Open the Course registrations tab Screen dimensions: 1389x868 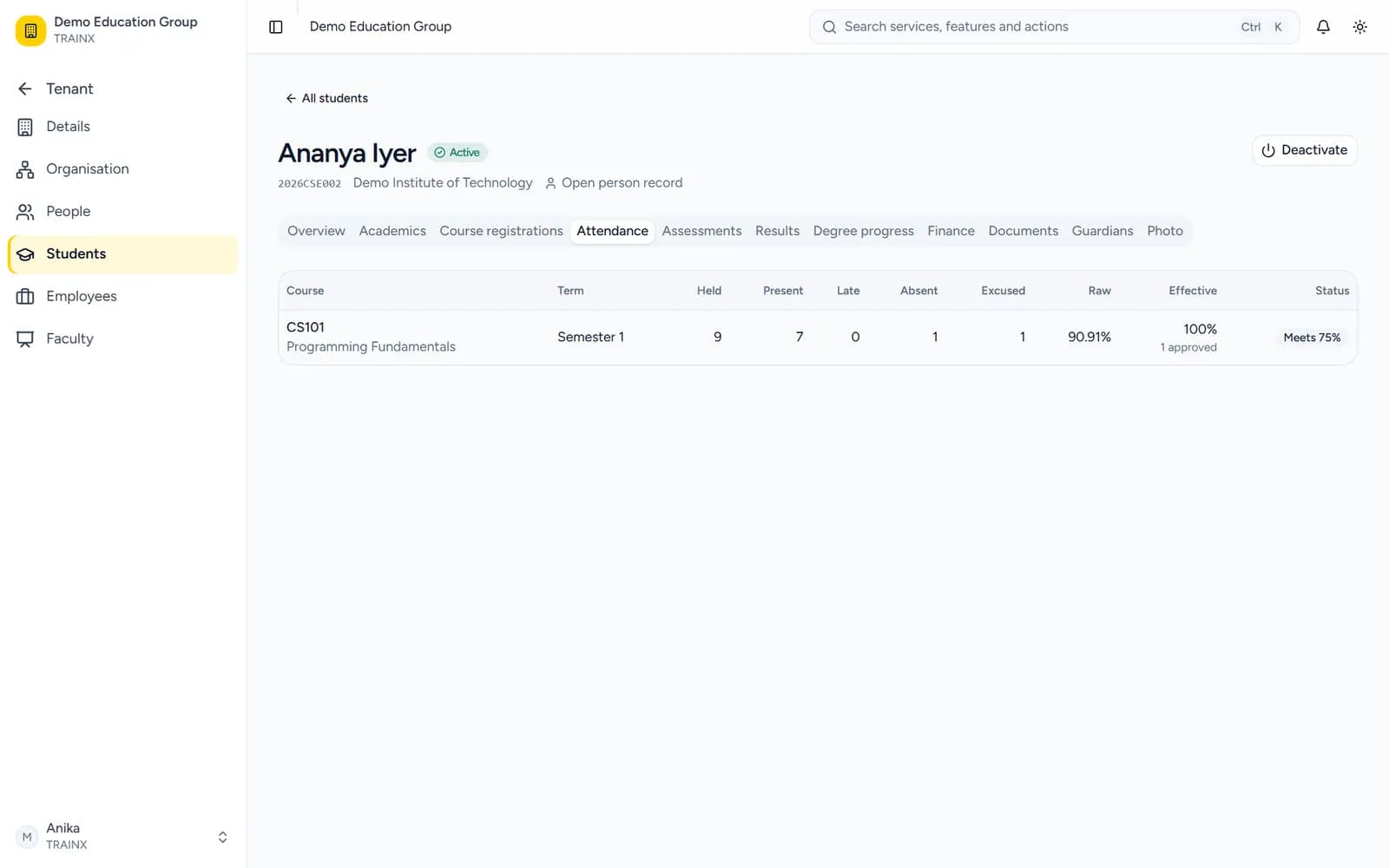click(x=501, y=231)
